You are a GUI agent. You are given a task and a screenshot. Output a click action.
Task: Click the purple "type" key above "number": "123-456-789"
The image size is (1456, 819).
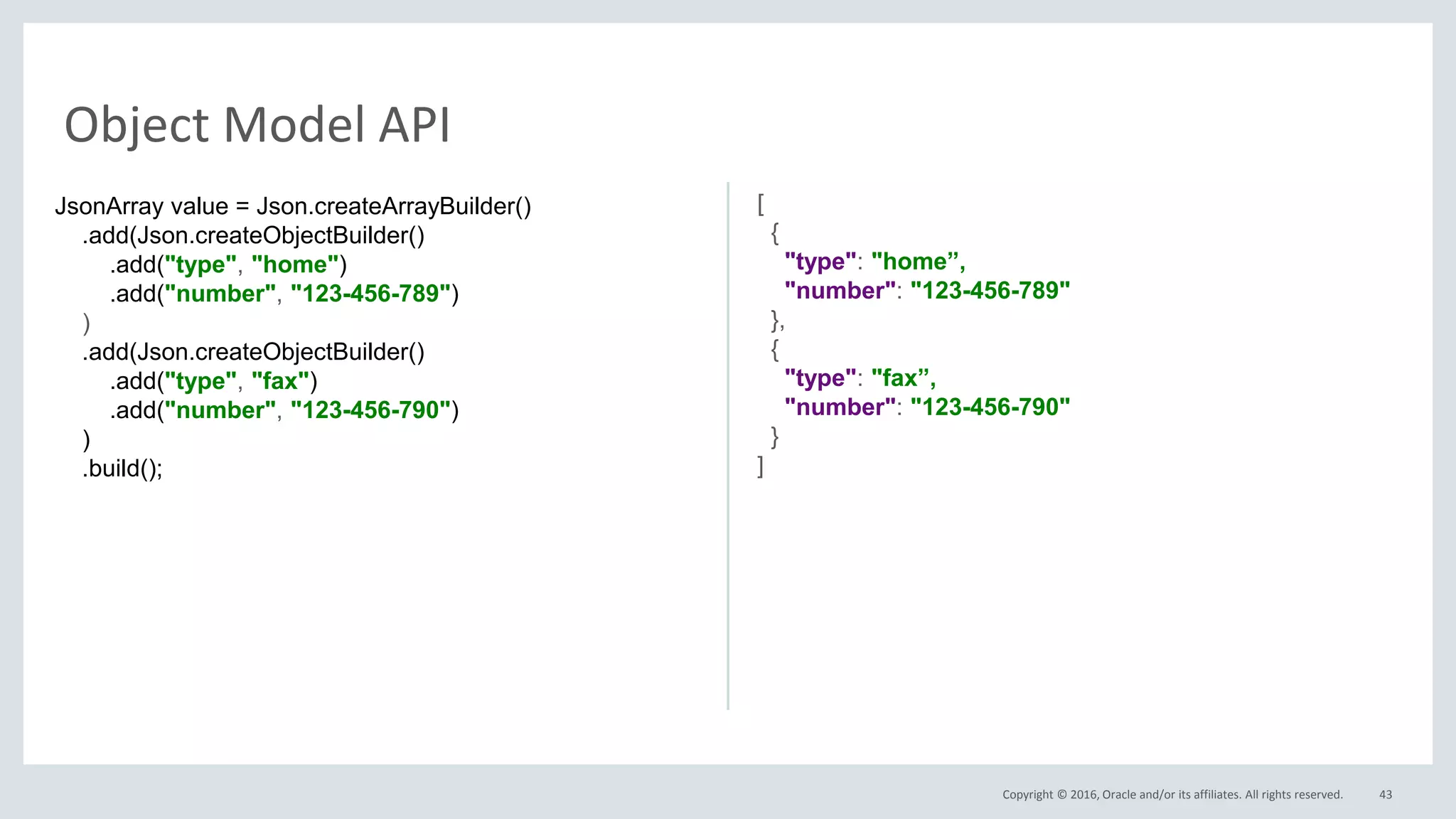(820, 262)
